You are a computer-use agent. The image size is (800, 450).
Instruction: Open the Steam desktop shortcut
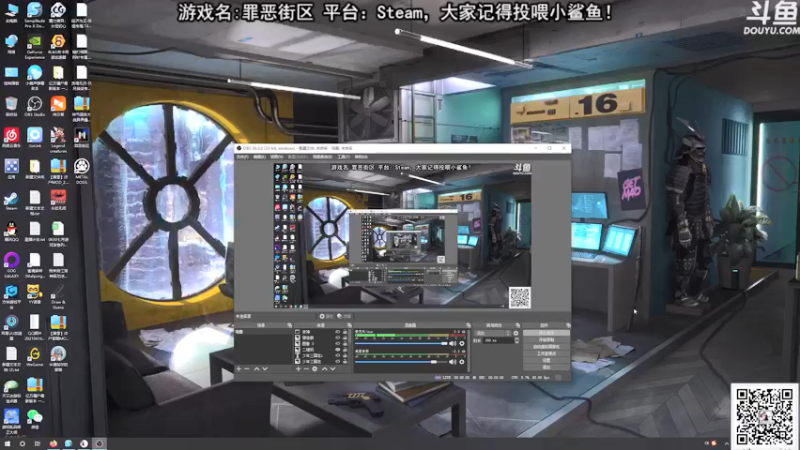tap(11, 199)
